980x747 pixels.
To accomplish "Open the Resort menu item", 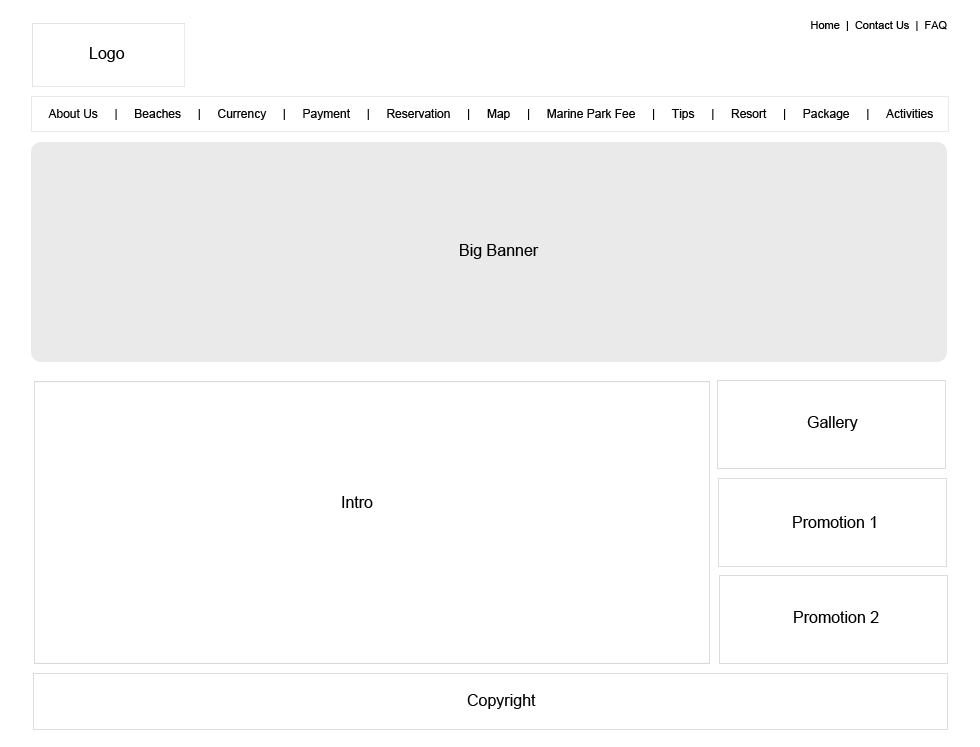I will tap(748, 114).
